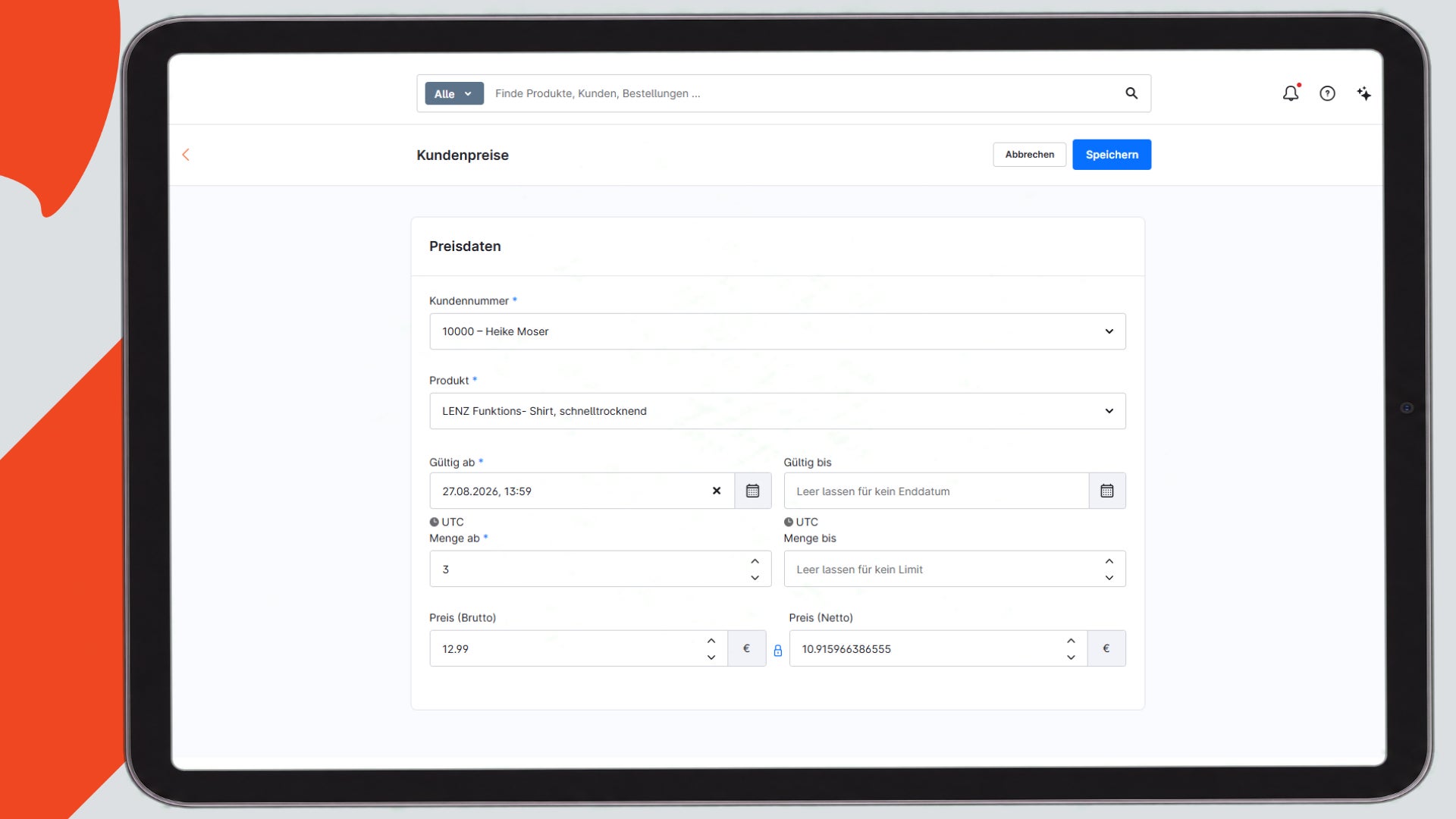
Task: Increase the Preis (Brutto) value
Action: pos(711,641)
